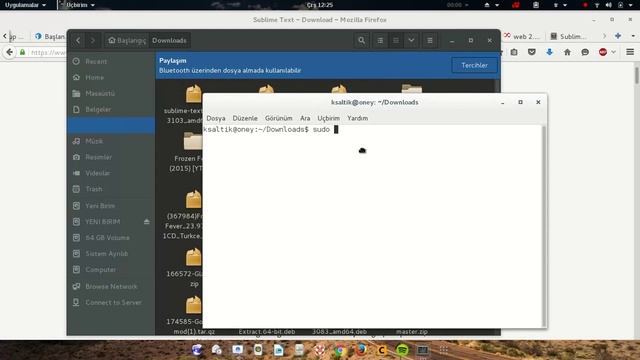Open Home in Files sidebar

click(111, 77)
